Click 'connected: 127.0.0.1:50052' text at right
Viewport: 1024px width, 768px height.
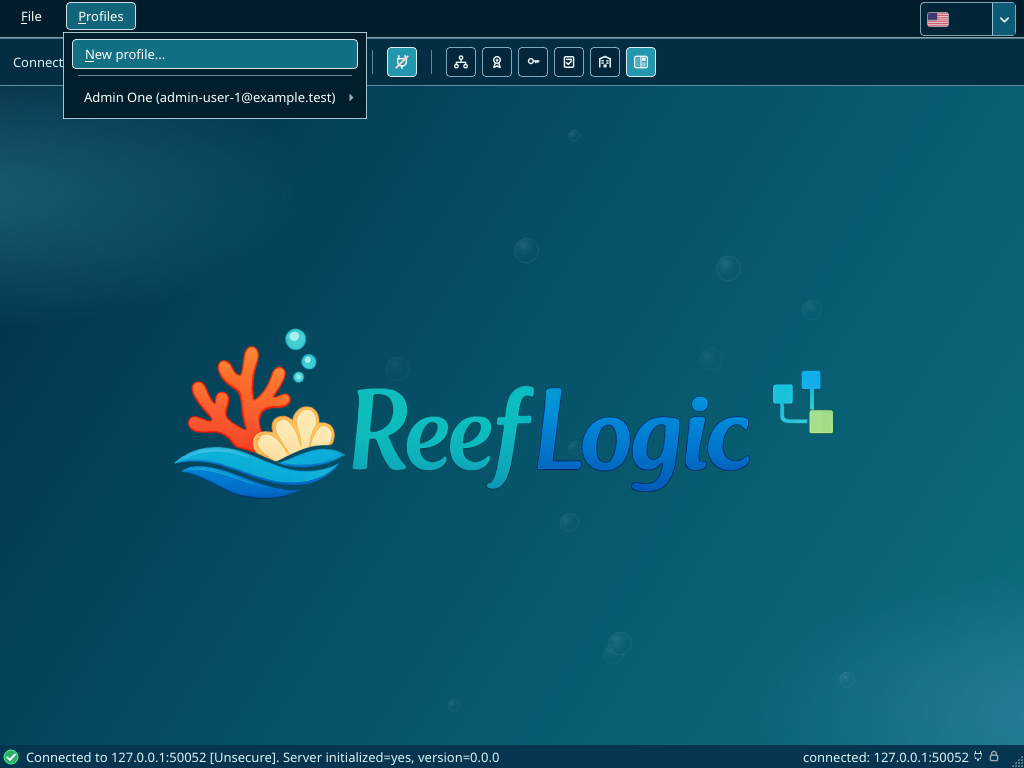tap(886, 758)
